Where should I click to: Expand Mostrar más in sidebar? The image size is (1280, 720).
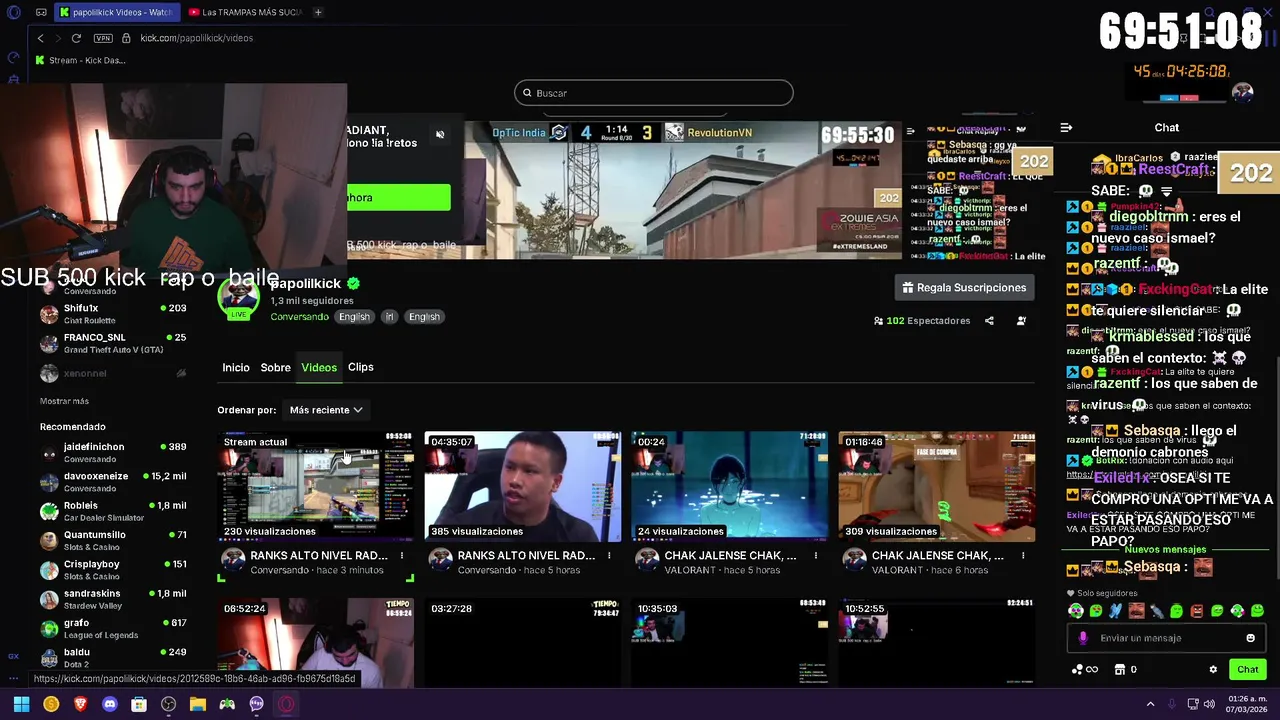64,401
